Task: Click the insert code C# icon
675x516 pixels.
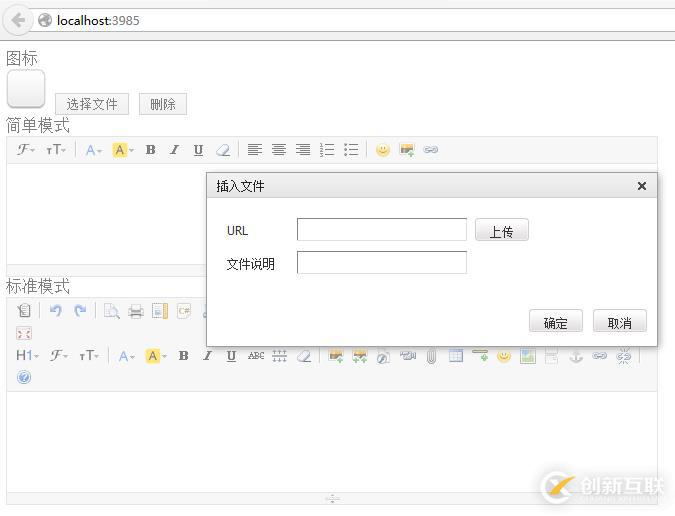Action: (184, 311)
